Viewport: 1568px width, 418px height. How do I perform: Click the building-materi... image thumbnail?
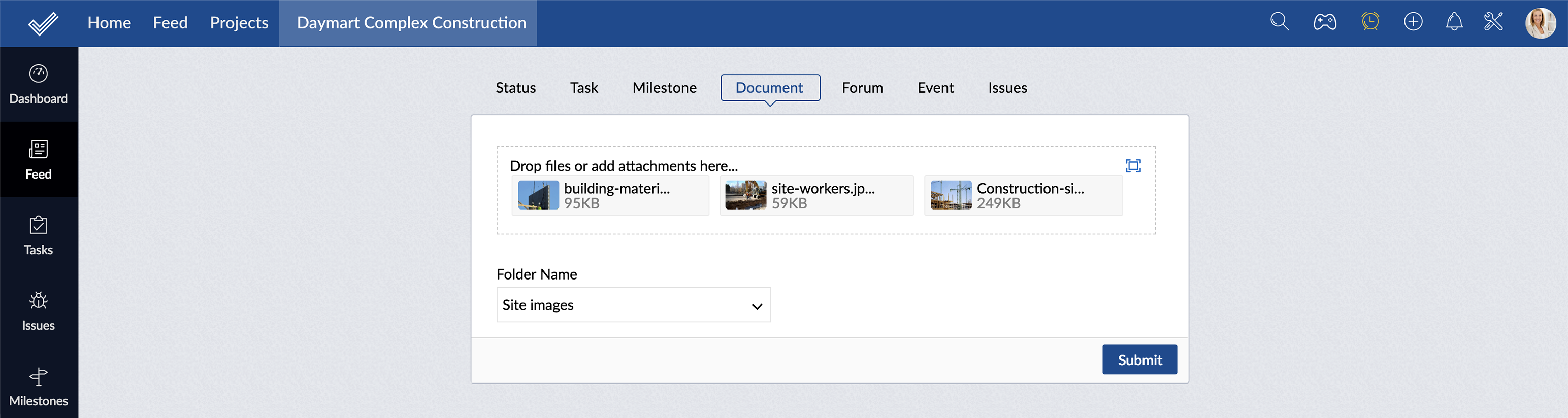(x=538, y=195)
